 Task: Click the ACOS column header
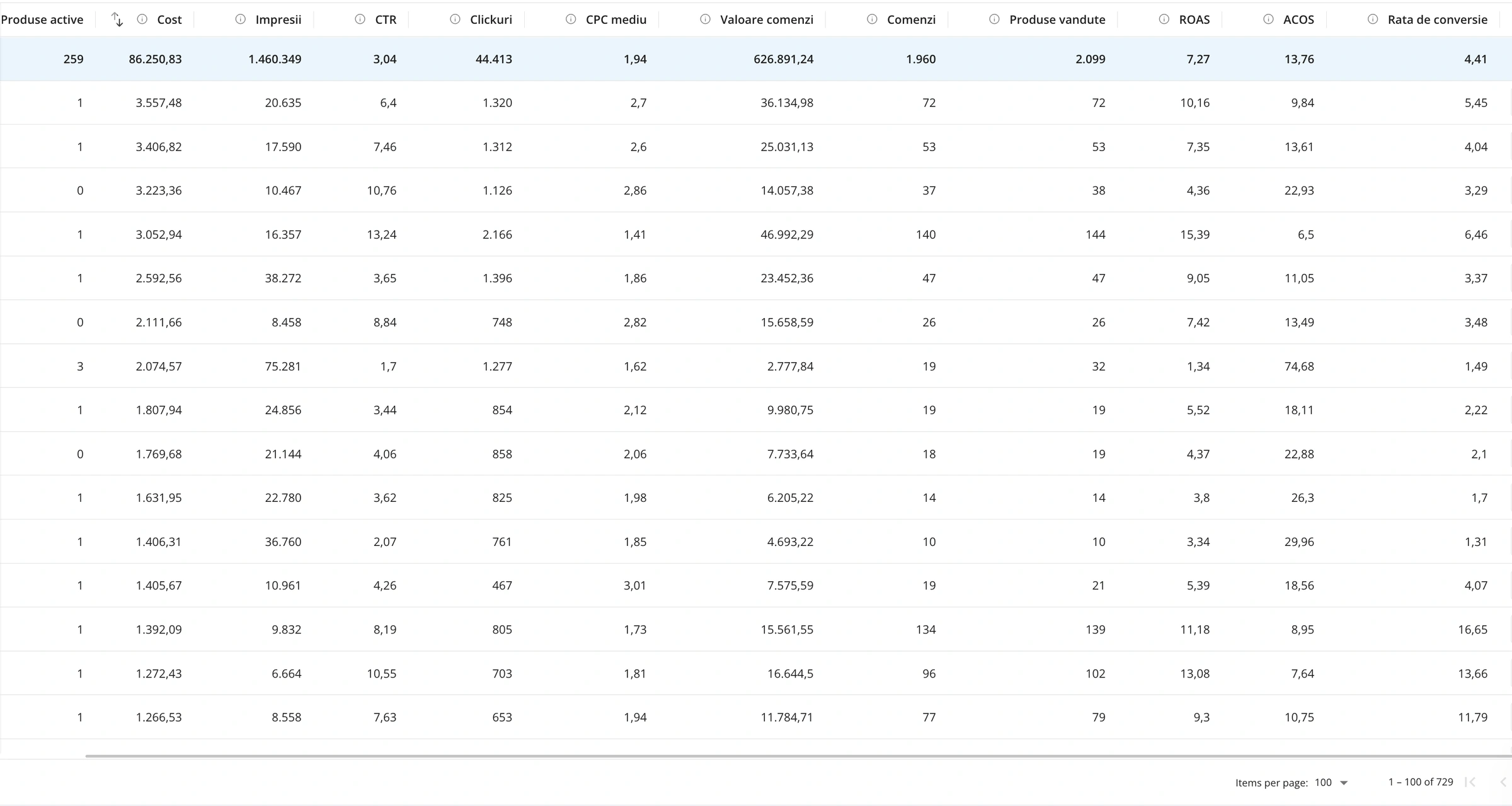(1298, 20)
